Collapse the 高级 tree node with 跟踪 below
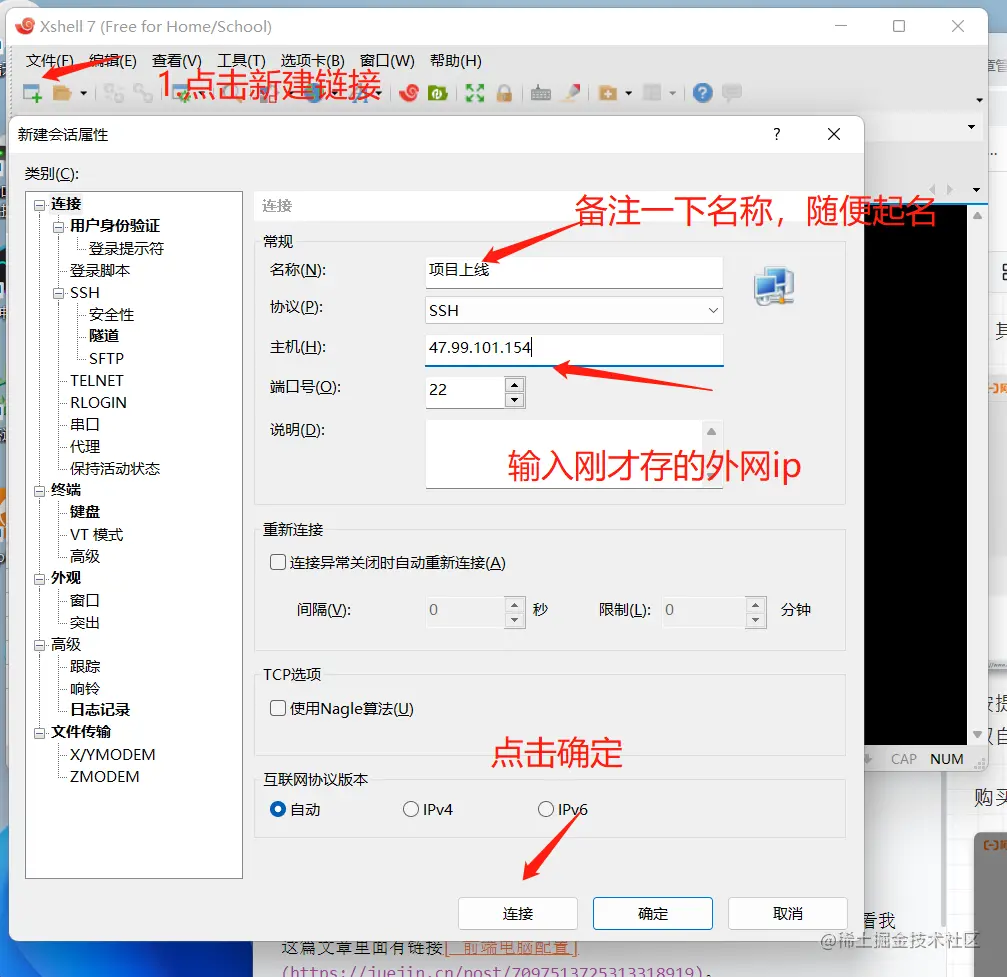Image resolution: width=1007 pixels, height=977 pixels. tap(40, 645)
